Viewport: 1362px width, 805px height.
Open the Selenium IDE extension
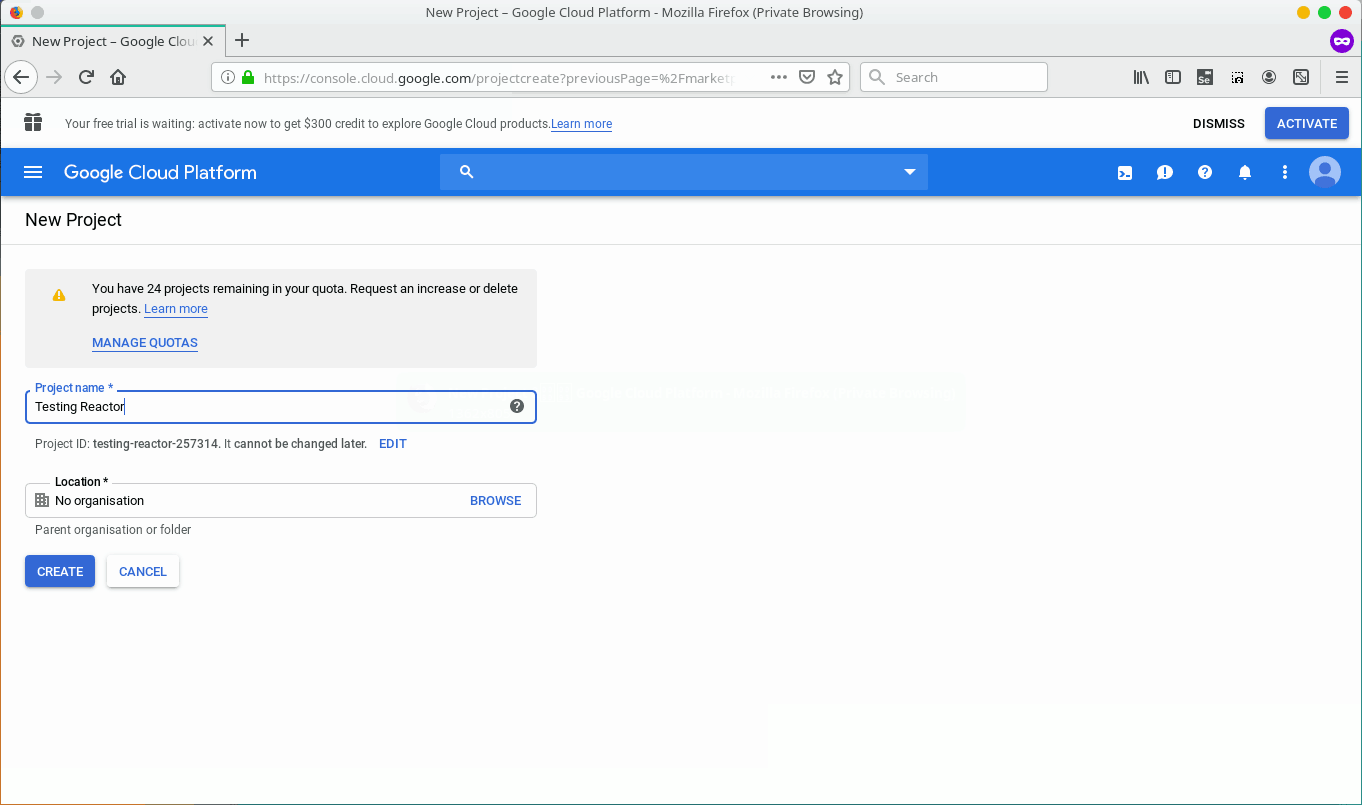(1205, 77)
